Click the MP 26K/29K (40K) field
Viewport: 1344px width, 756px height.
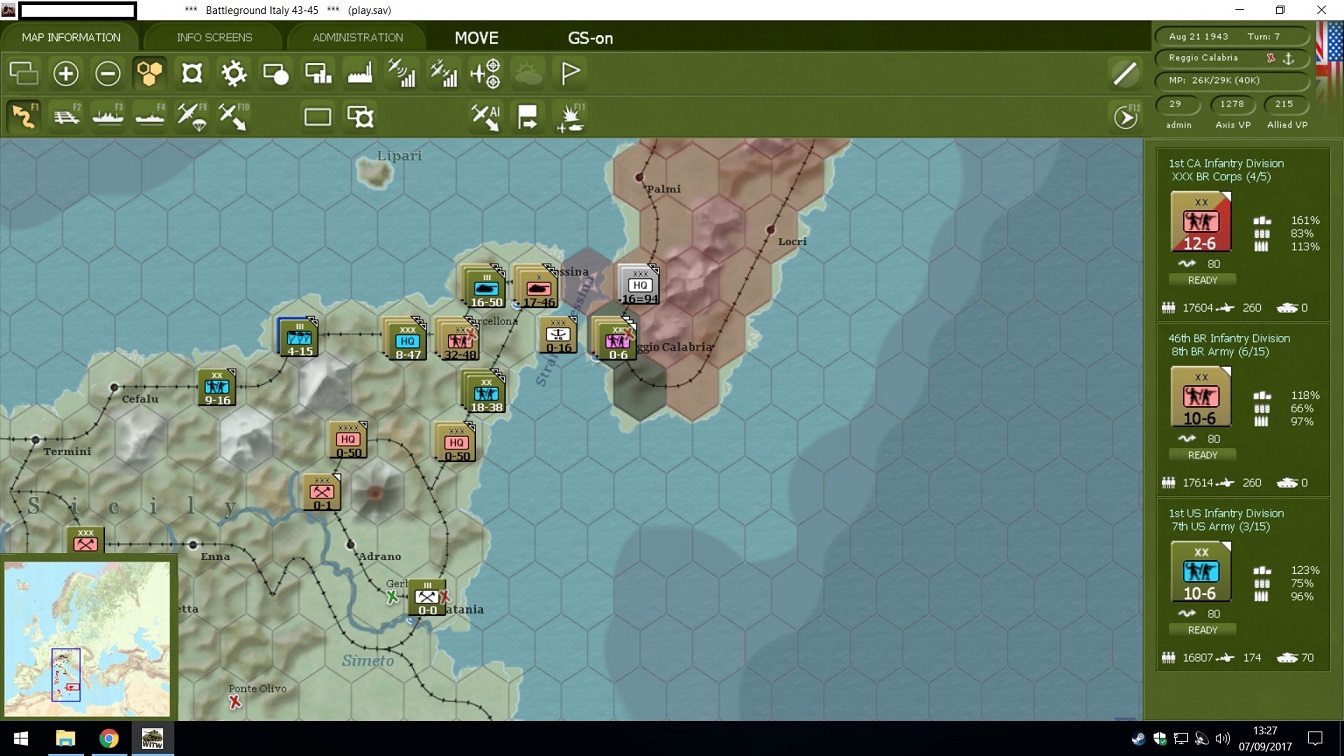coord(1233,80)
